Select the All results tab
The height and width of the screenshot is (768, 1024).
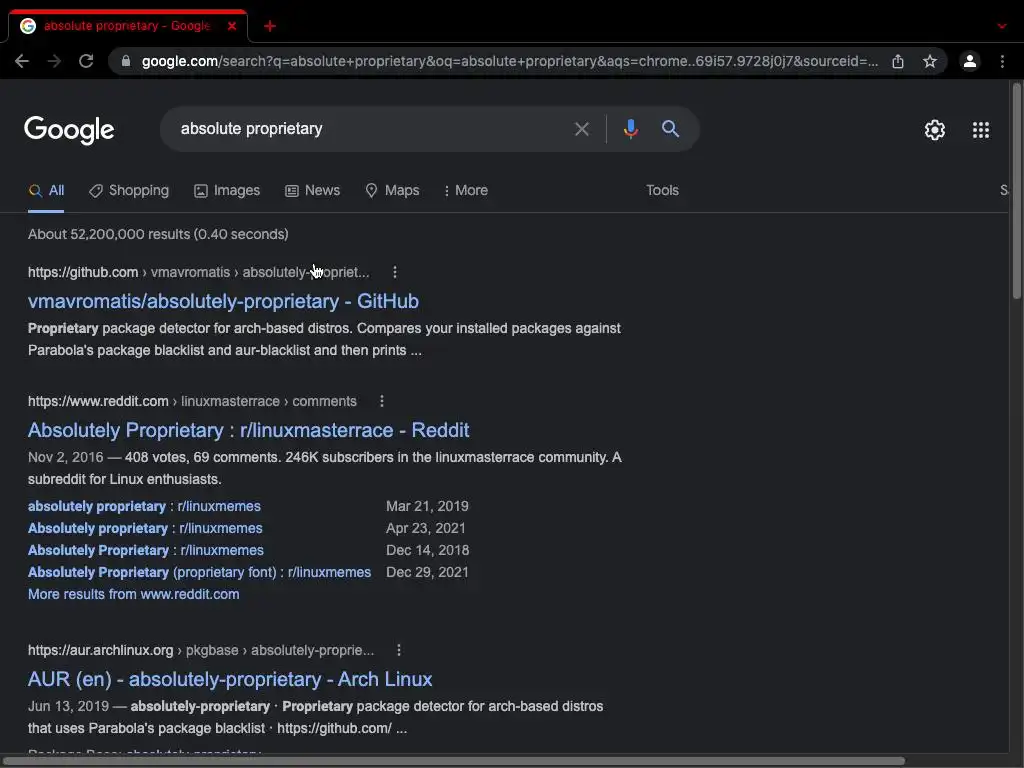click(x=46, y=191)
